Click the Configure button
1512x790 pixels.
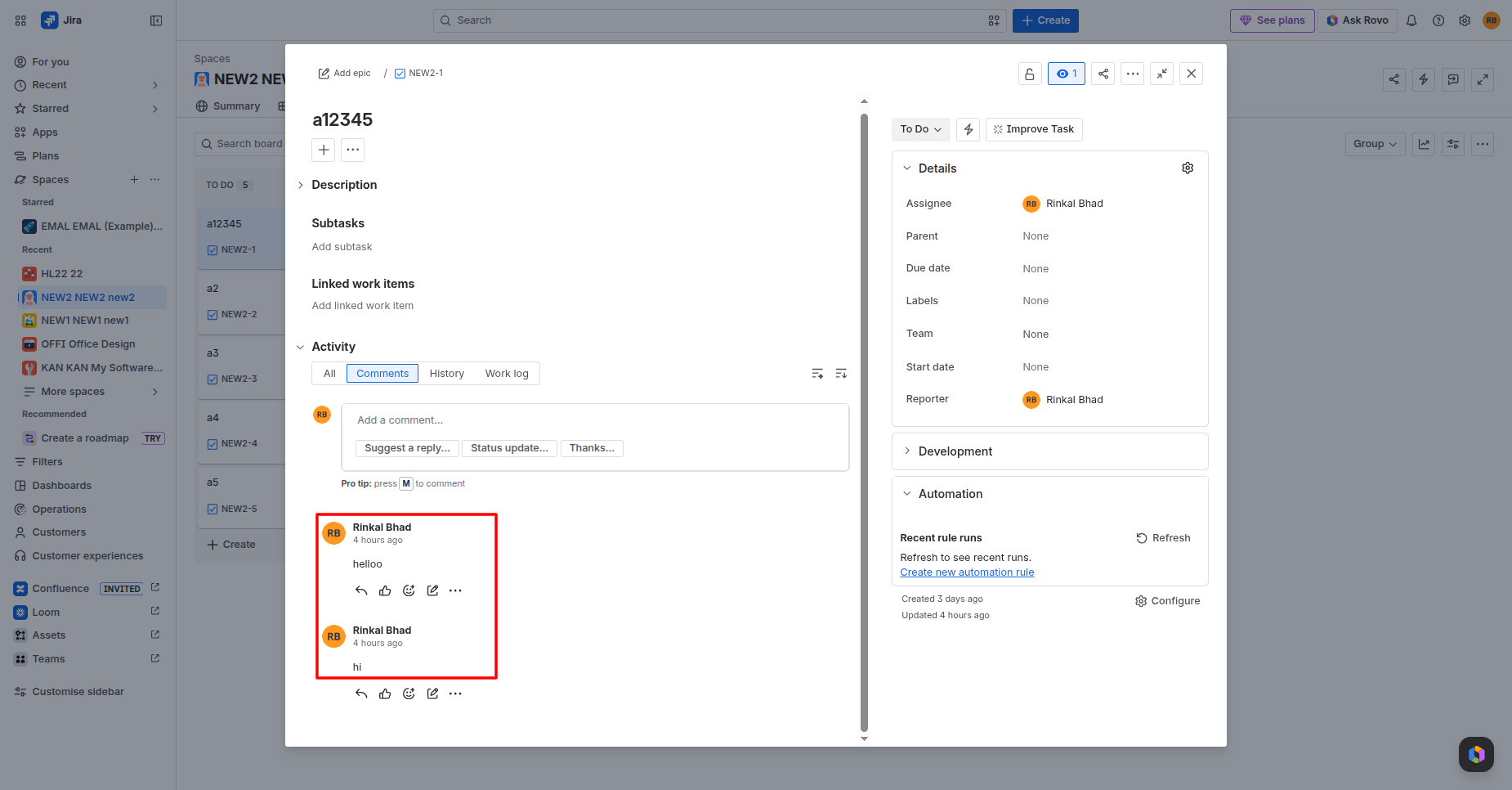tap(1168, 601)
